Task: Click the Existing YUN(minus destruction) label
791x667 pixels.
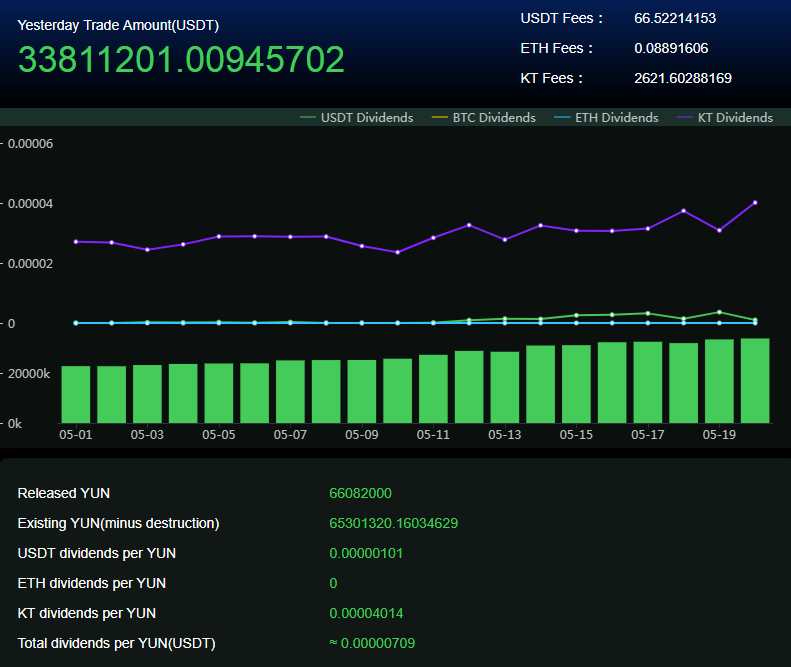Action: [x=119, y=523]
